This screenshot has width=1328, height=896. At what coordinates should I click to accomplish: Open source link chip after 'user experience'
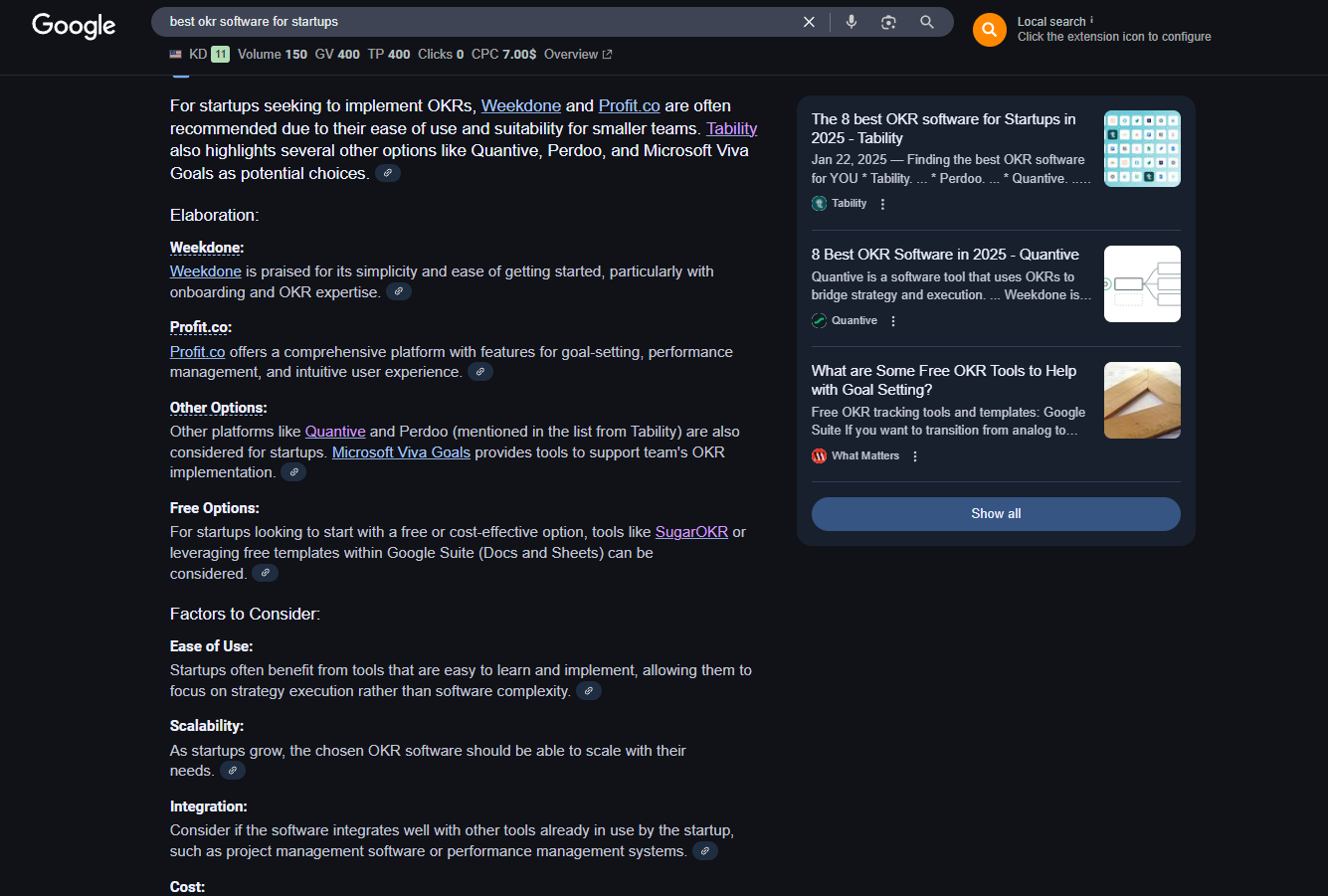tap(479, 372)
